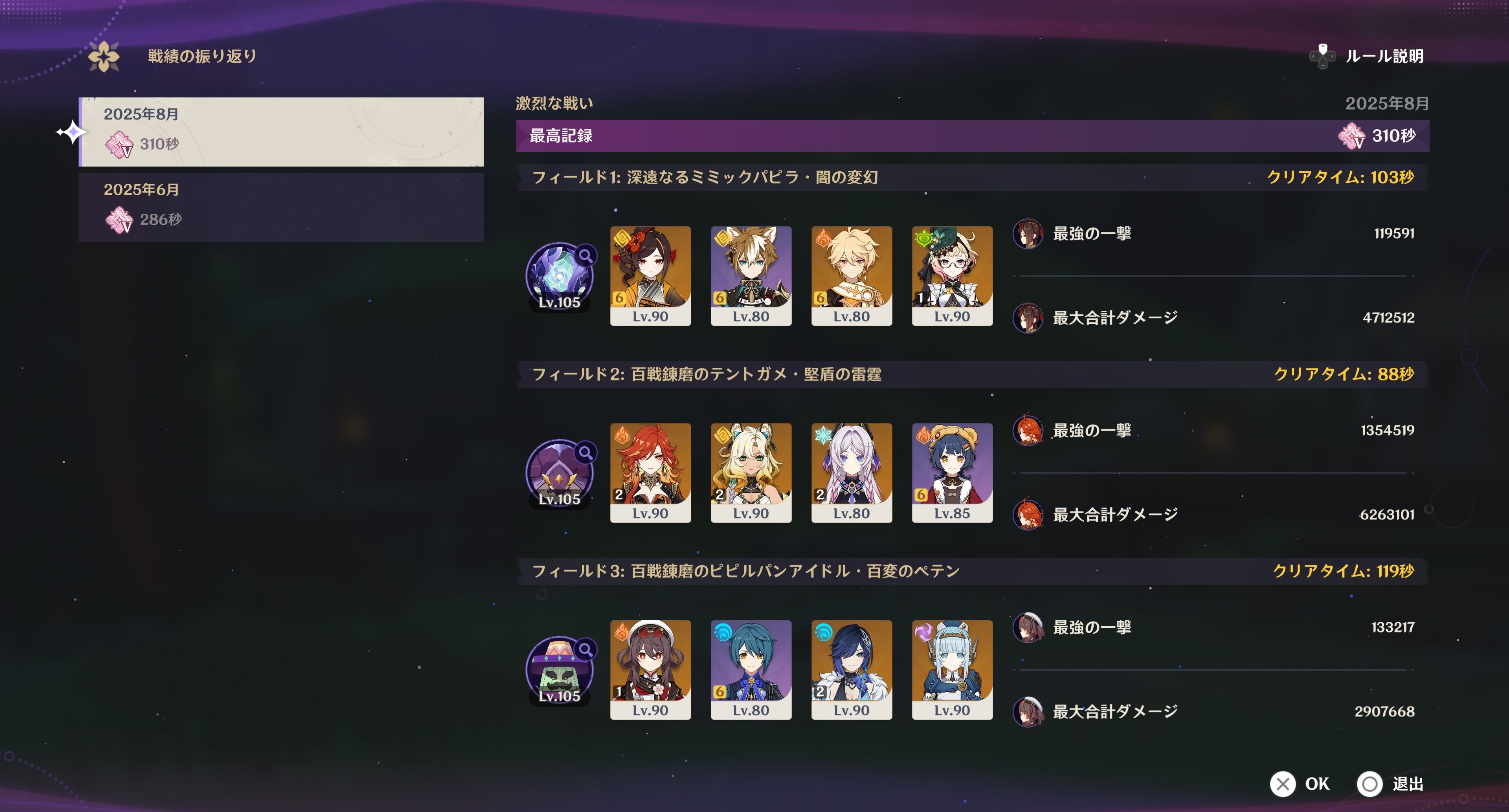The height and width of the screenshot is (812, 1509).
Task: Open ルール説明 rules explanation
Action: [x=1367, y=56]
